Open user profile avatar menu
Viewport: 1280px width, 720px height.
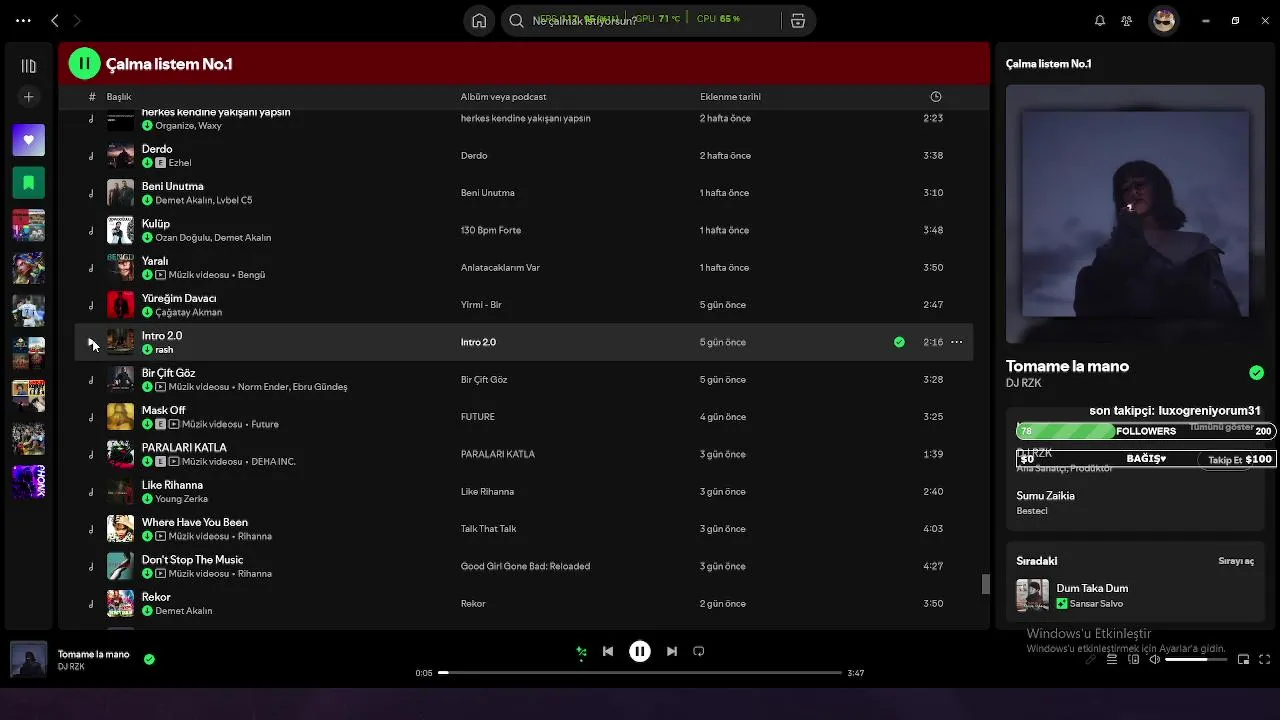[x=1163, y=20]
